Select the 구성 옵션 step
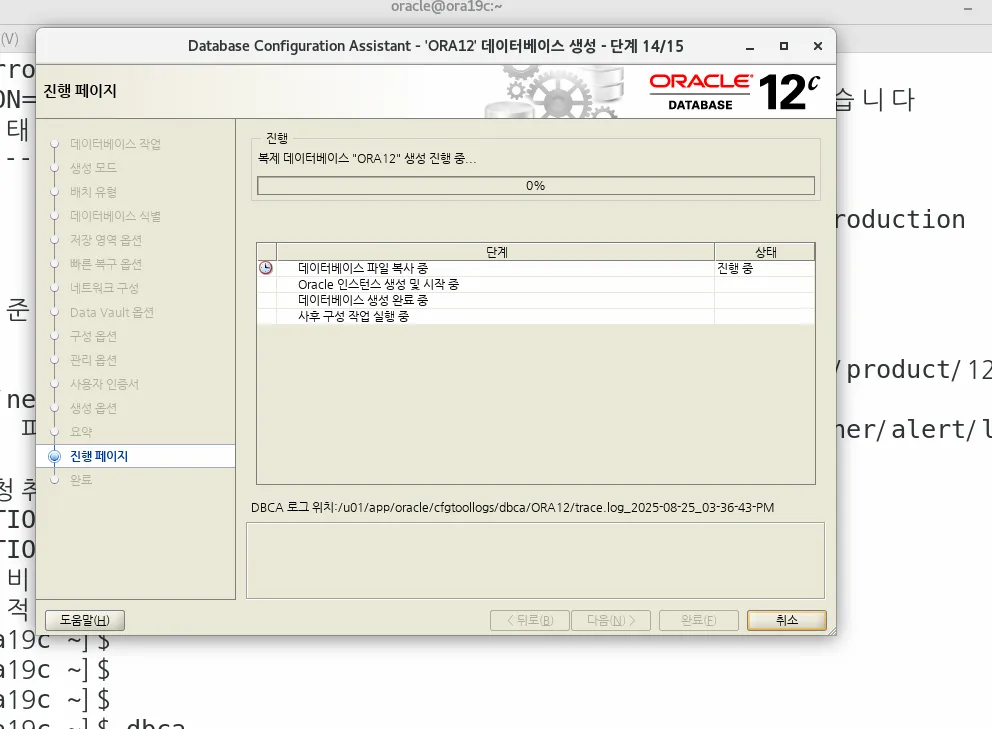 (x=93, y=336)
